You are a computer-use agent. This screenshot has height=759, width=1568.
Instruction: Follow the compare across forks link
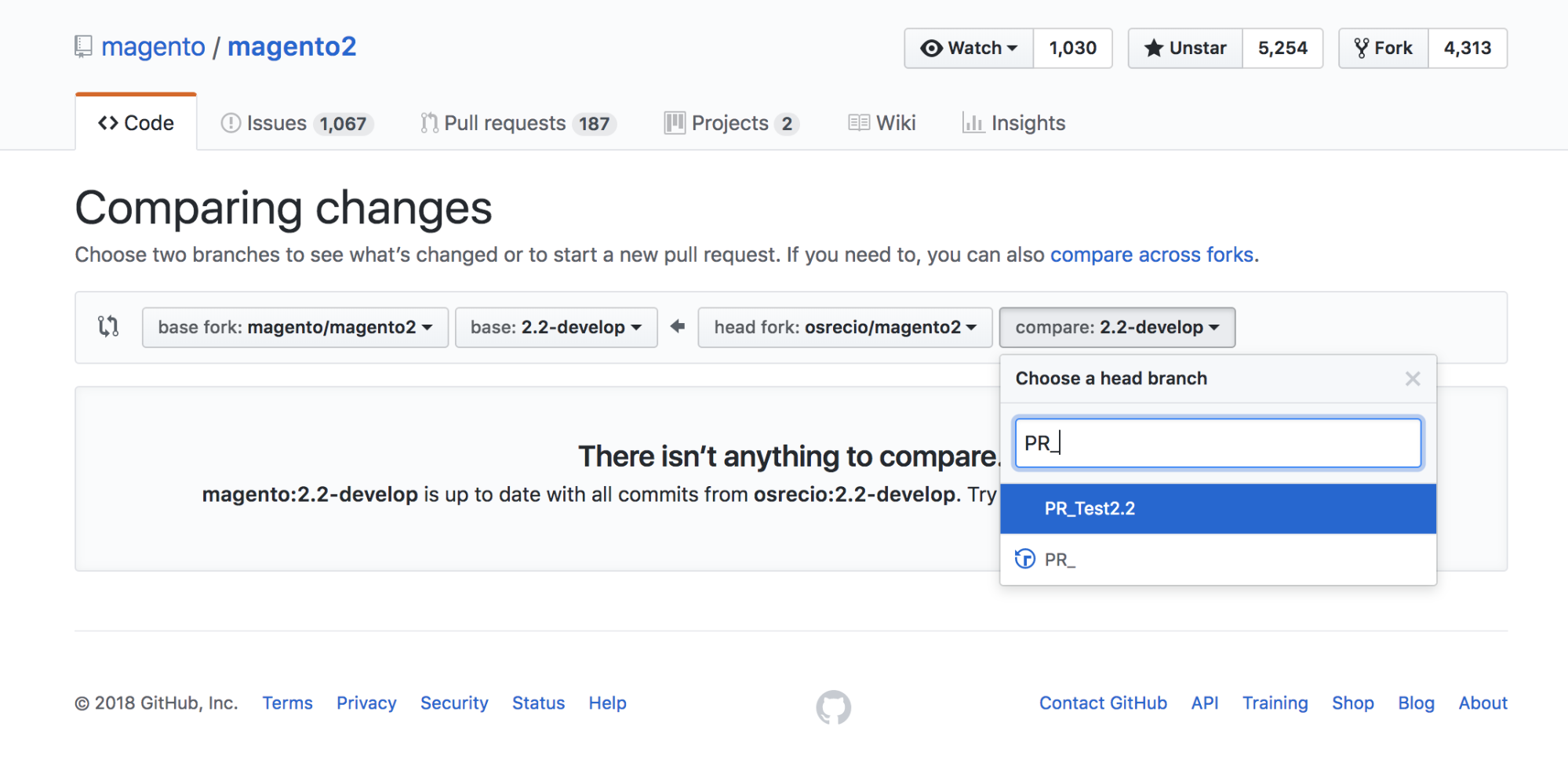tap(1151, 255)
